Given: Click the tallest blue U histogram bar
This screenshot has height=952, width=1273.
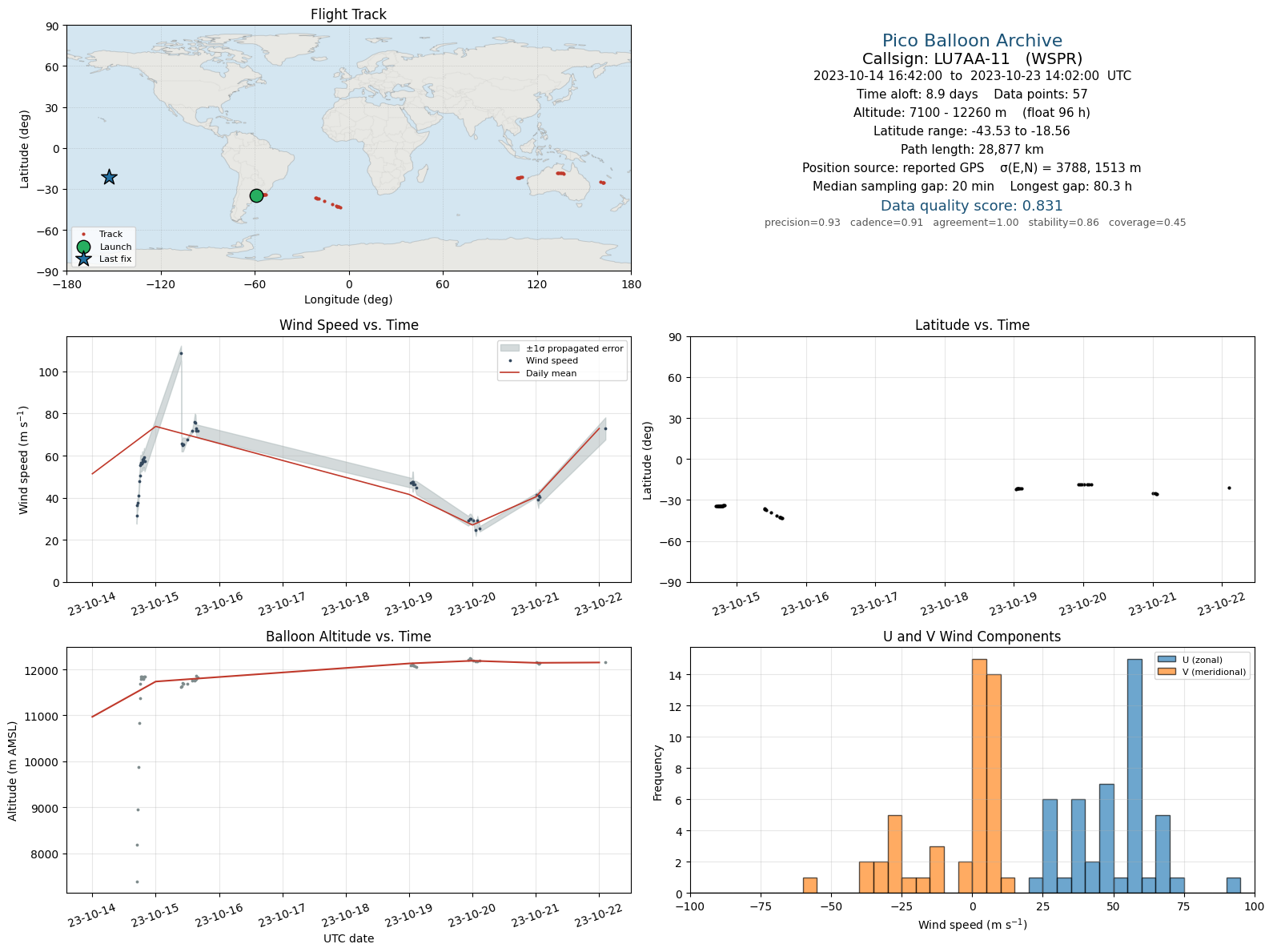Looking at the screenshot, I should click(1134, 776).
